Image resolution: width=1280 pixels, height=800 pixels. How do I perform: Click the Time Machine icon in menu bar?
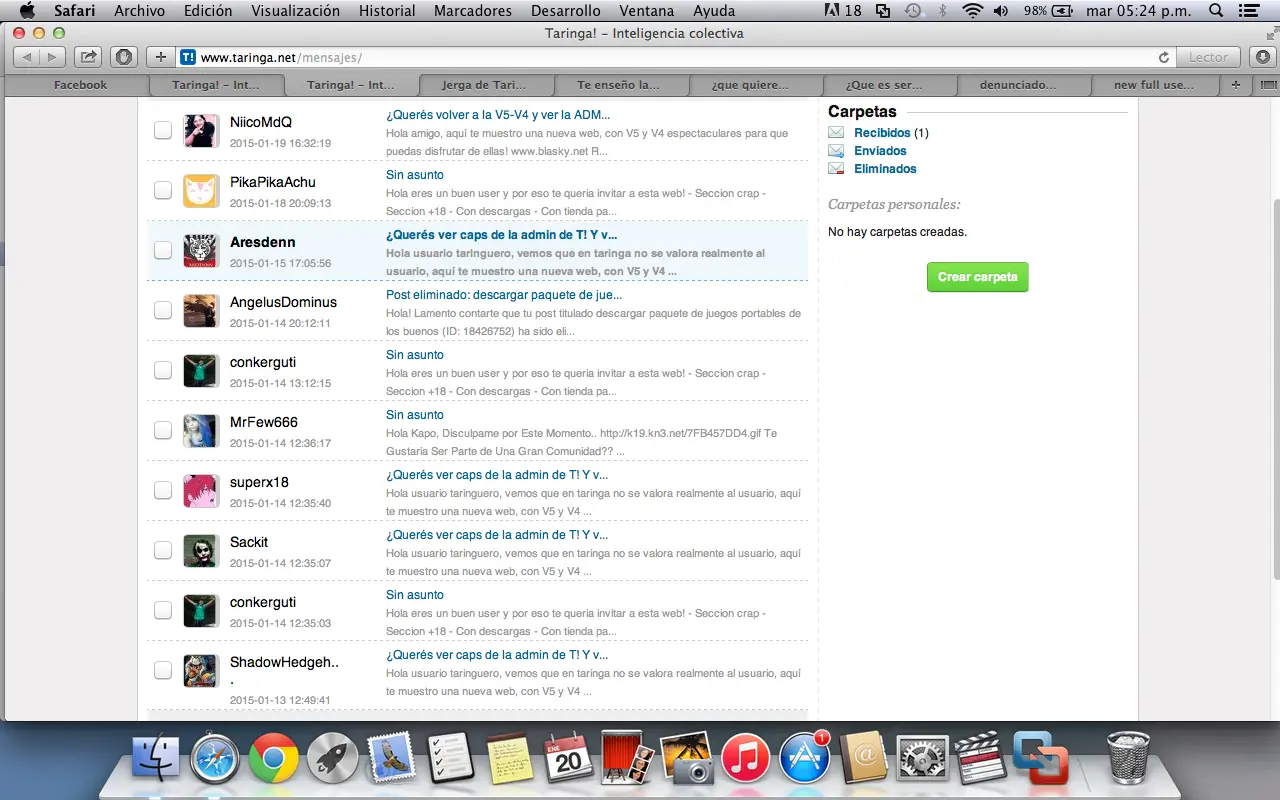coord(913,11)
